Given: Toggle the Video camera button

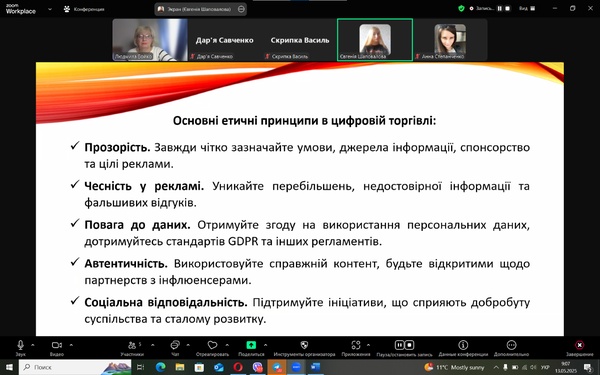Looking at the screenshot, I should [x=57, y=347].
